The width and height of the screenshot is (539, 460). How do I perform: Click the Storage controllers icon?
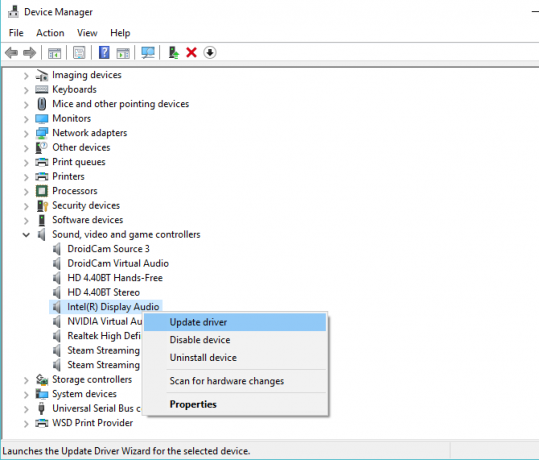(42, 380)
